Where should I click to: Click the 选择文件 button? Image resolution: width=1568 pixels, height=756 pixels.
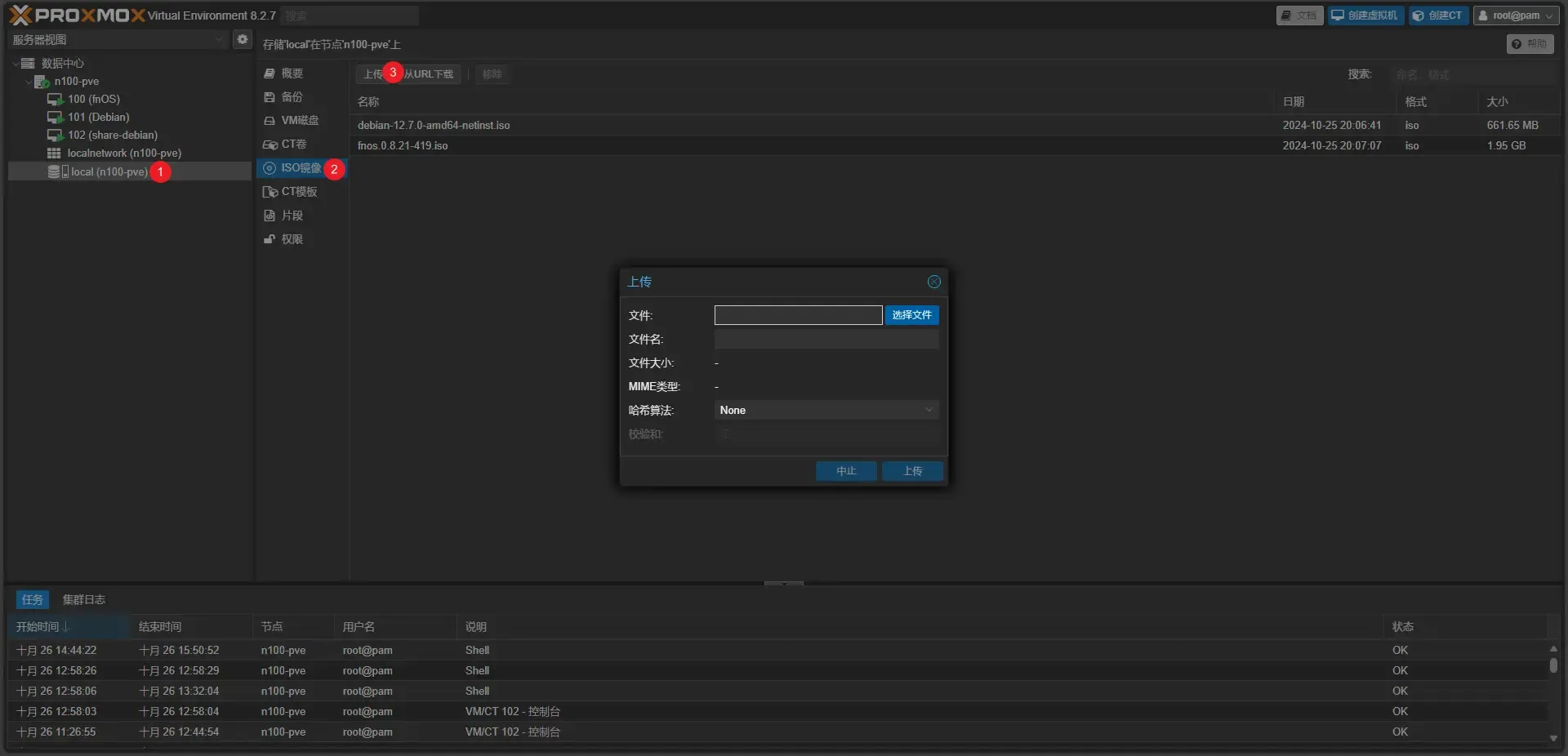(911, 315)
